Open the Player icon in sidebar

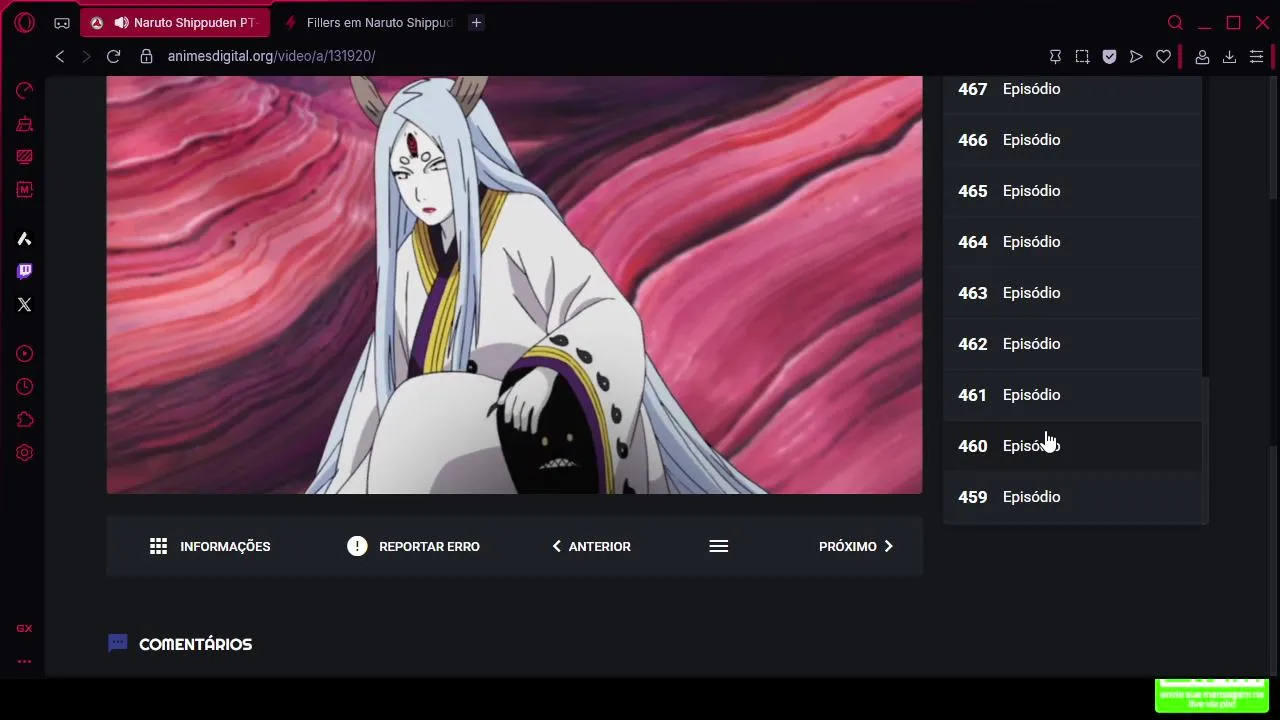[25, 354]
